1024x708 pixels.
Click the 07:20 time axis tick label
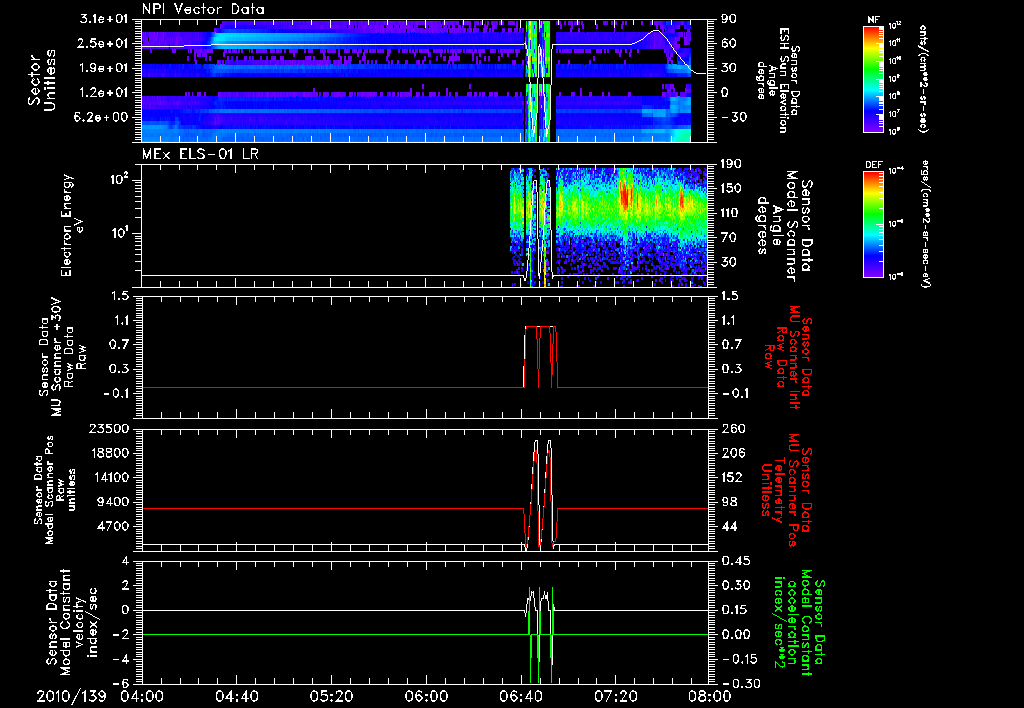[x=614, y=697]
